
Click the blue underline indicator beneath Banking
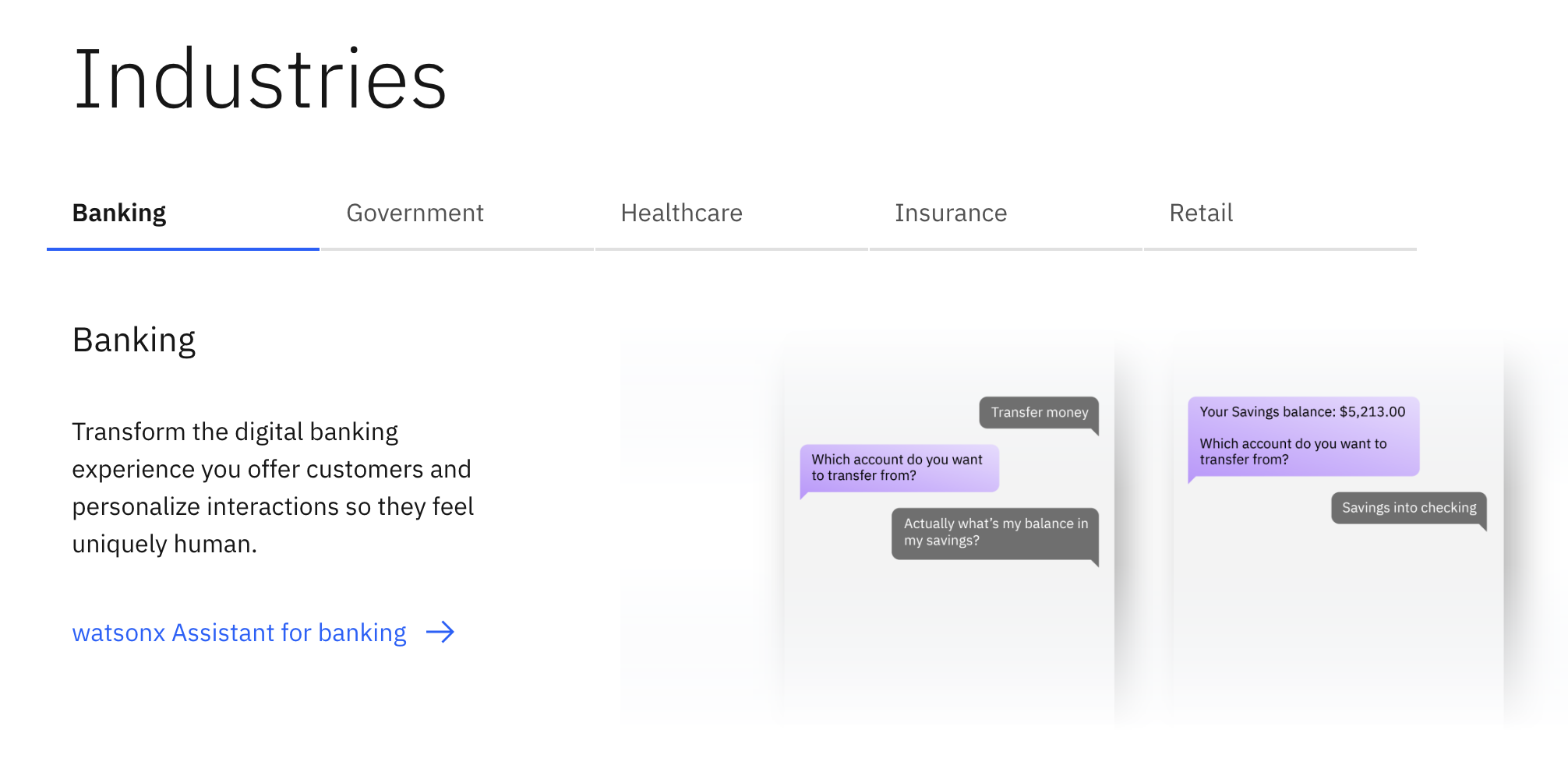[182, 249]
